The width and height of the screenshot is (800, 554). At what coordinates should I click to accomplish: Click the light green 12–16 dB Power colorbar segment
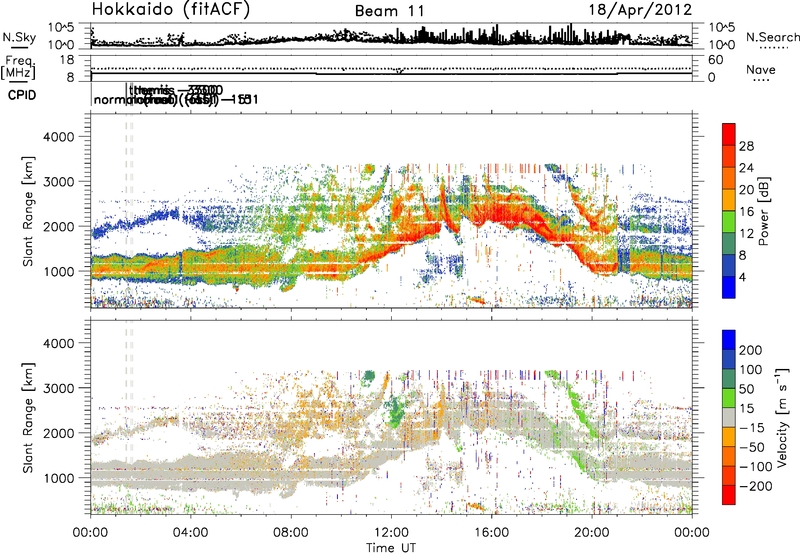[x=729, y=222]
